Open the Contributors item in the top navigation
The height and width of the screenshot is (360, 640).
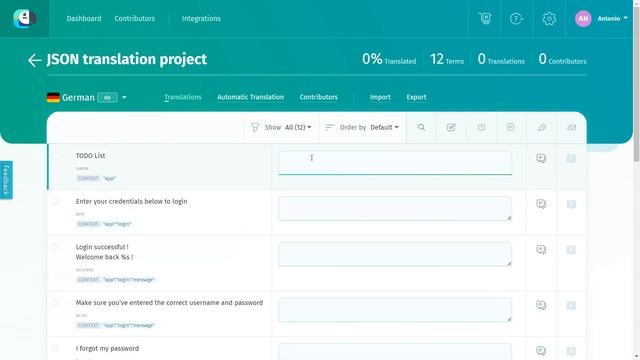point(135,18)
